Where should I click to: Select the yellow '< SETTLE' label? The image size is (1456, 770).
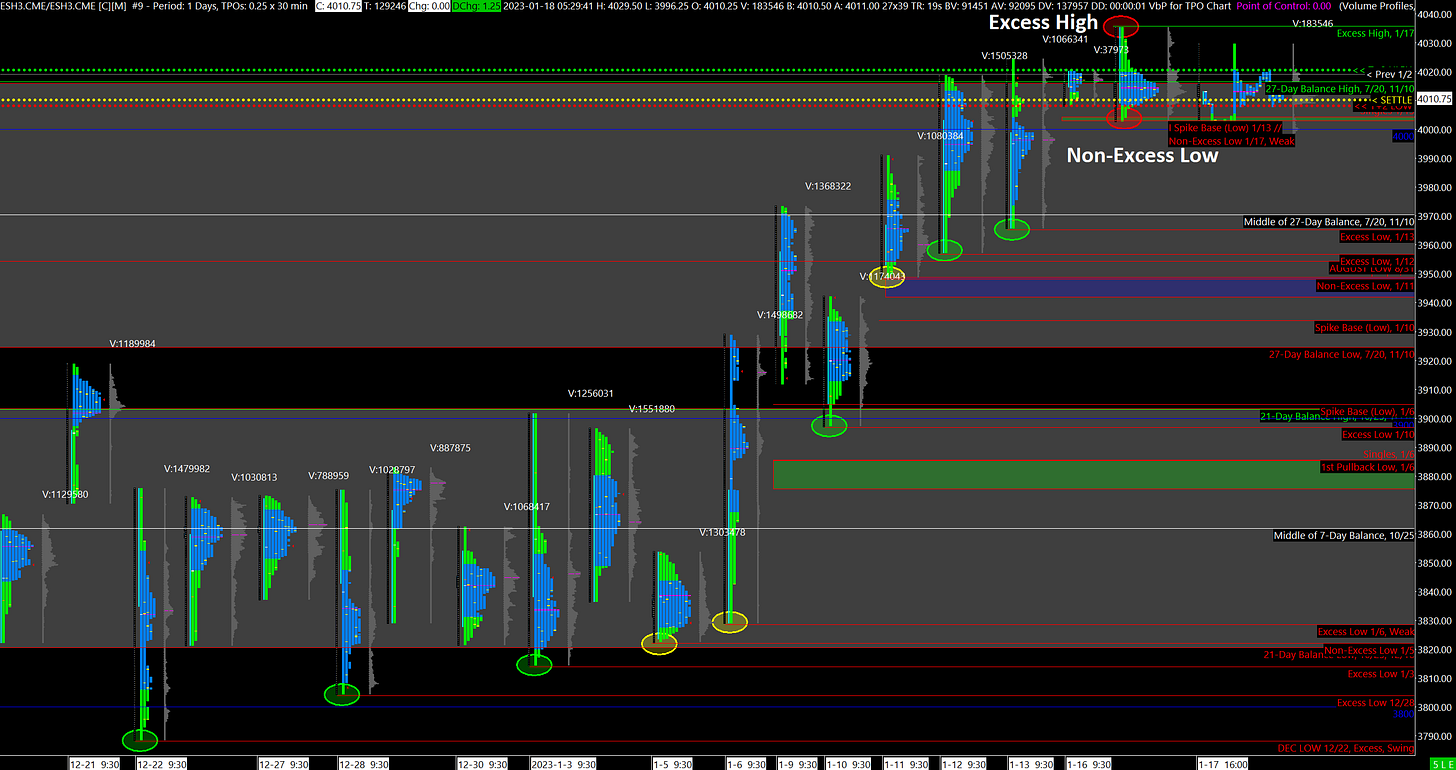tap(1391, 100)
